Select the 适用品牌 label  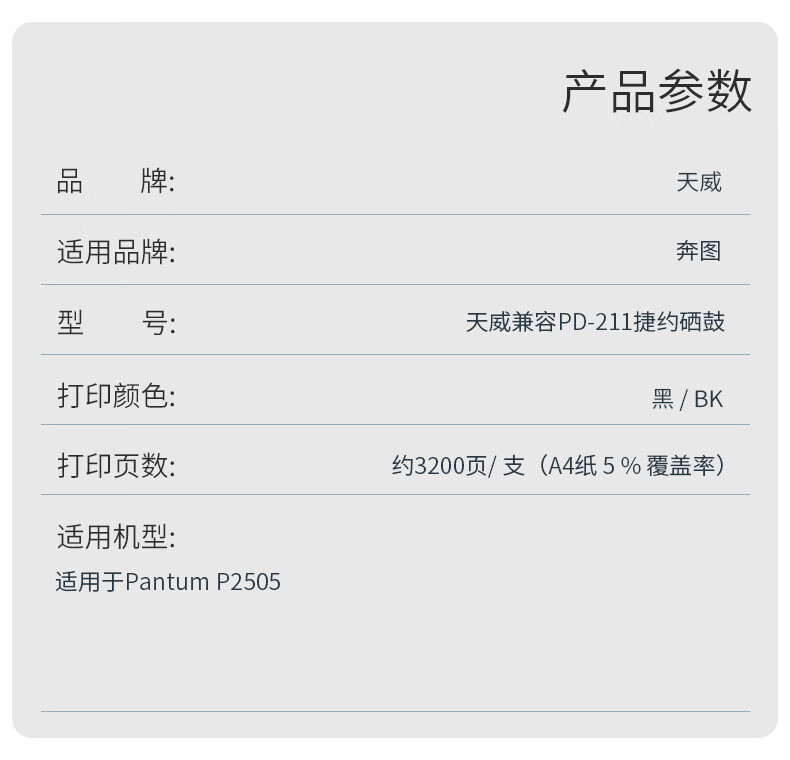pos(116,251)
